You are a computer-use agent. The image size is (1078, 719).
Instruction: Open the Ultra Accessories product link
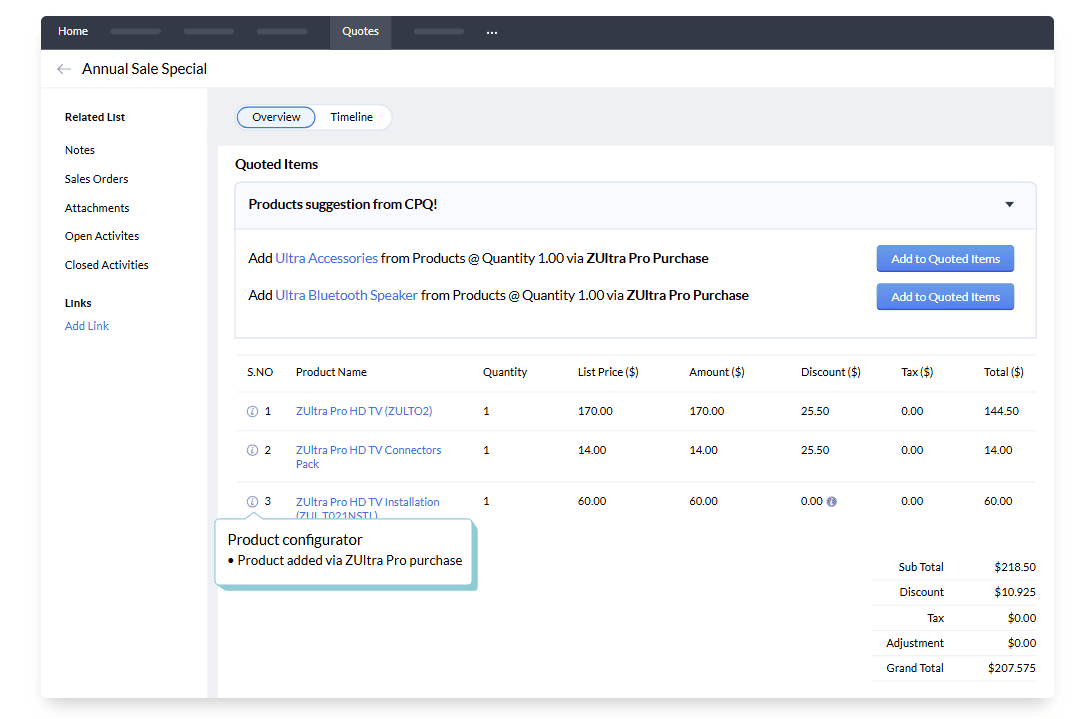click(x=327, y=258)
